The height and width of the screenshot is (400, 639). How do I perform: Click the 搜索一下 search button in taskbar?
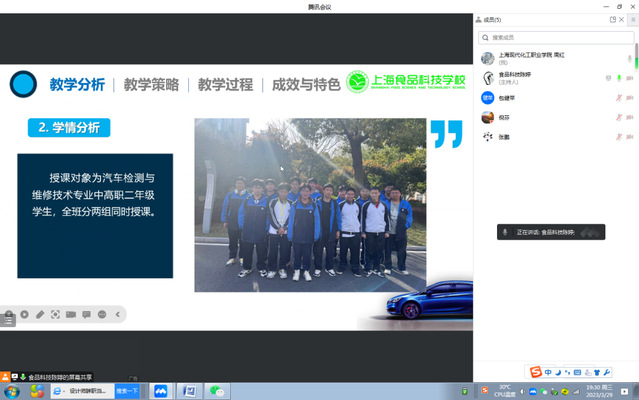[x=127, y=391]
